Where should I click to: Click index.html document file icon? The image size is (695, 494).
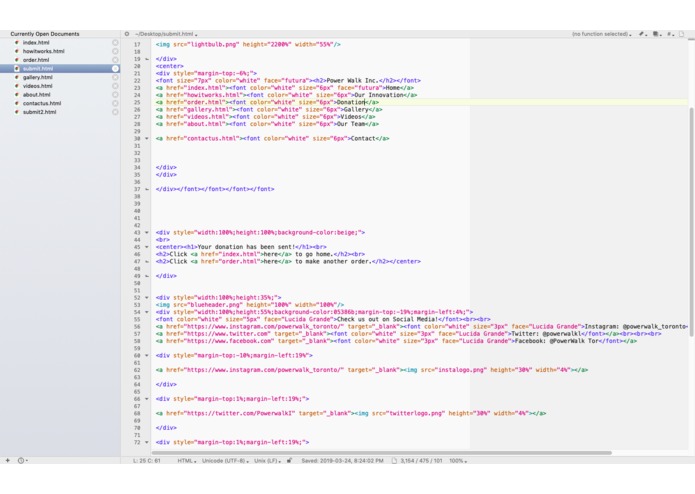click(x=17, y=43)
